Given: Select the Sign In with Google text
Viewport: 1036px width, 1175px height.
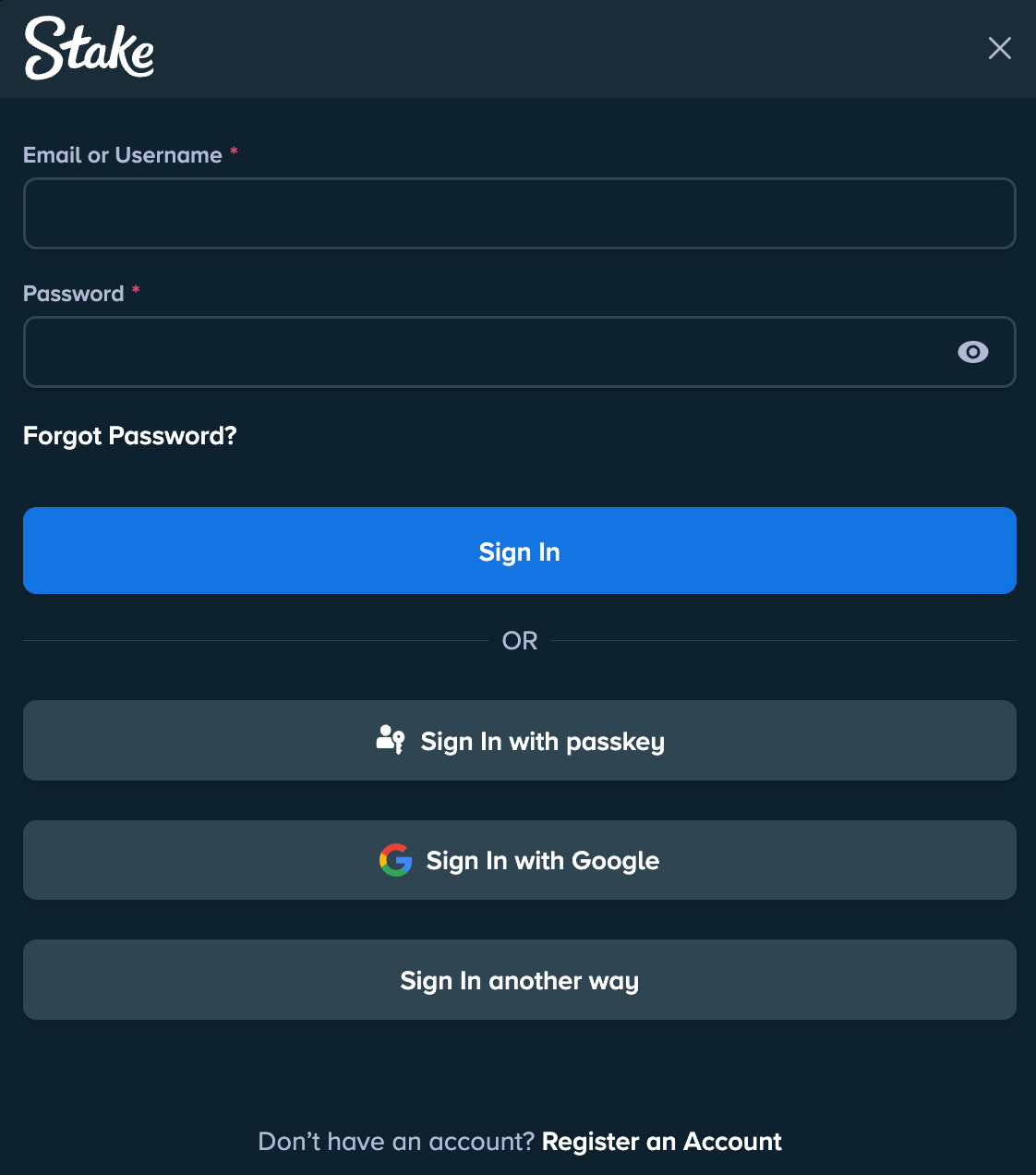Looking at the screenshot, I should point(542,861).
